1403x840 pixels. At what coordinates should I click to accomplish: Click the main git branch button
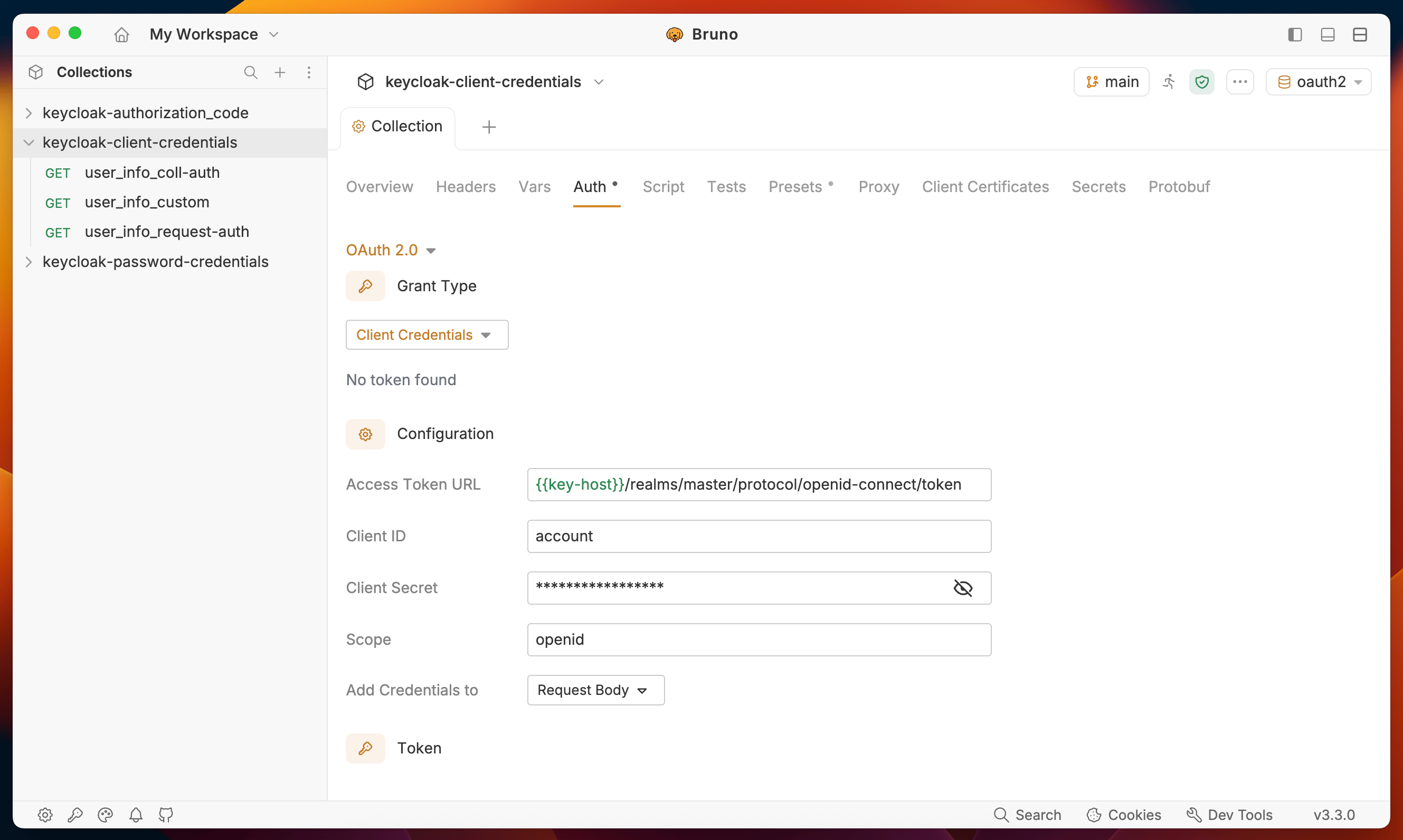(1111, 82)
